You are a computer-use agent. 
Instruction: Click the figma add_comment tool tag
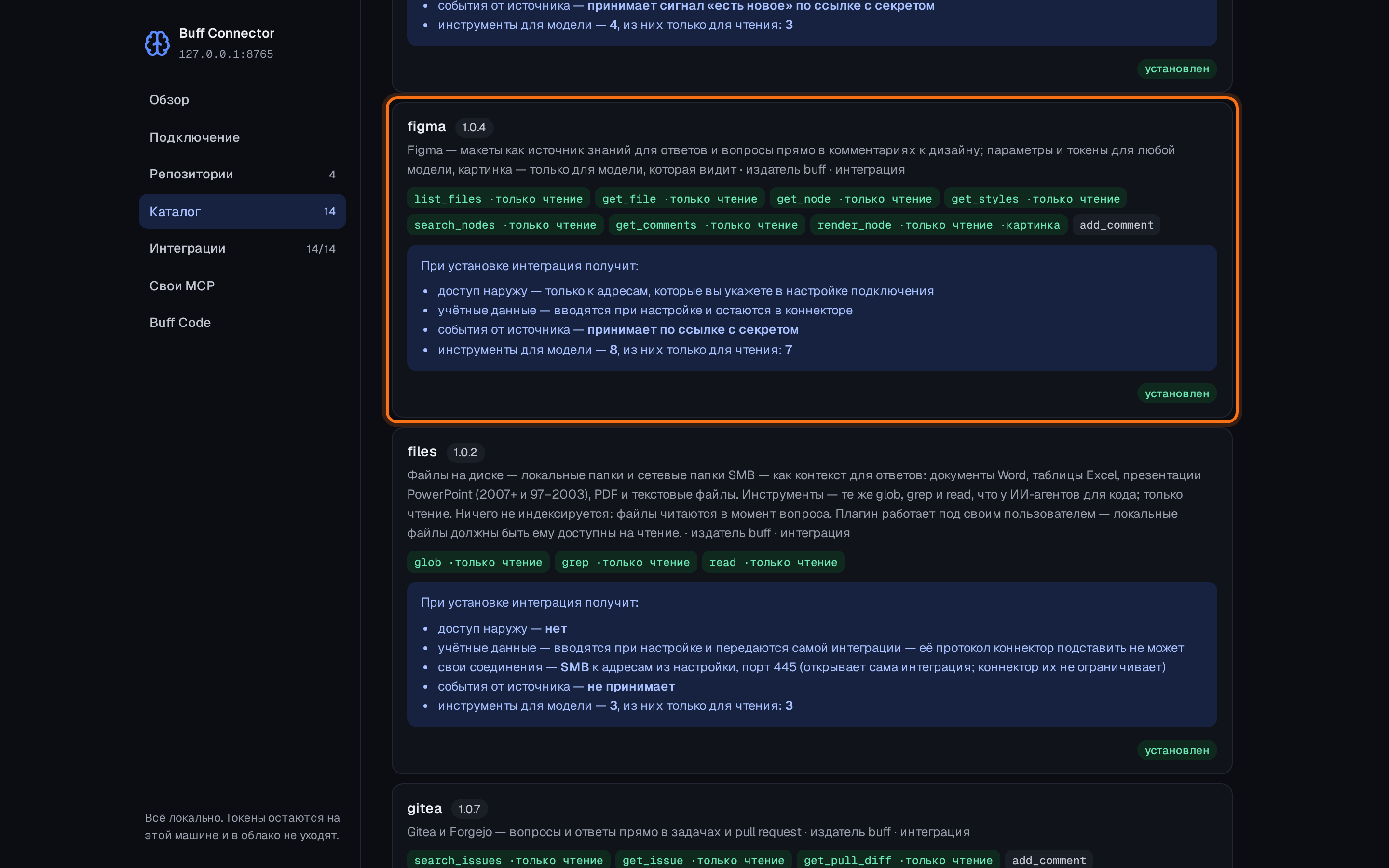click(1117, 225)
